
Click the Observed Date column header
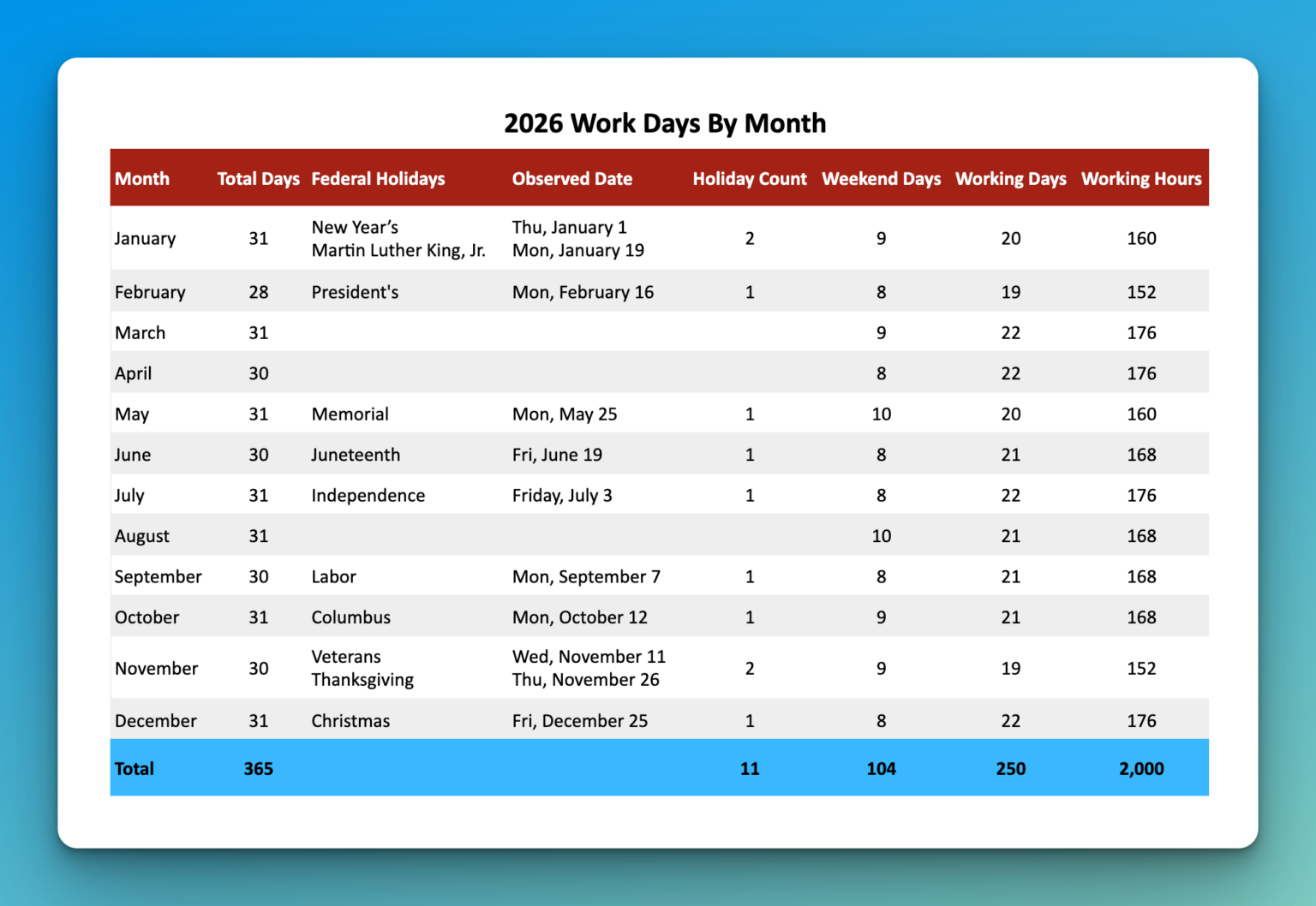coord(571,179)
